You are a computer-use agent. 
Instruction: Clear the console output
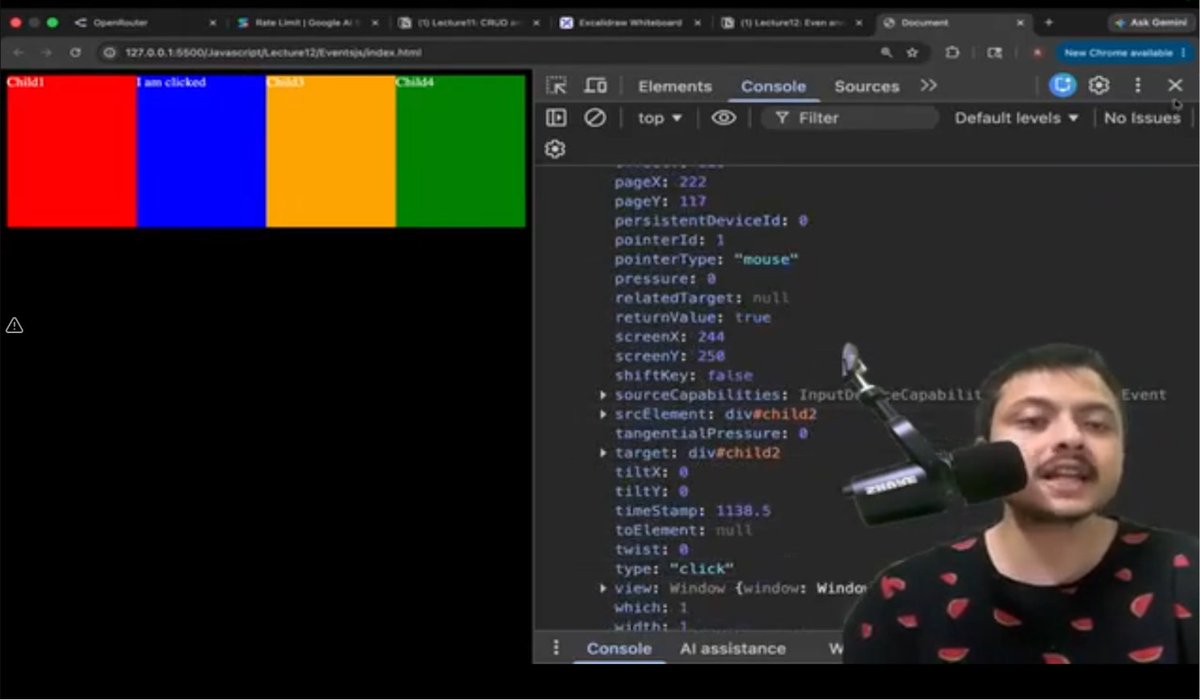(595, 118)
